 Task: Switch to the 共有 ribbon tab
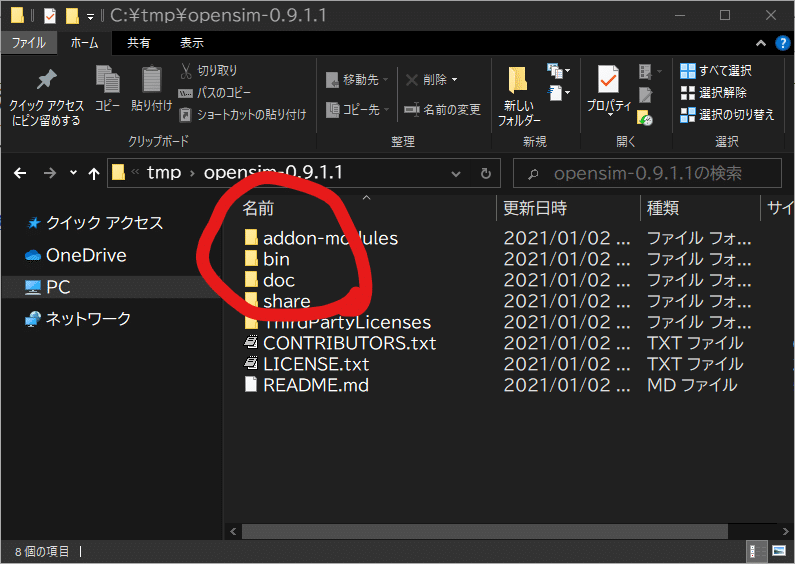click(138, 43)
